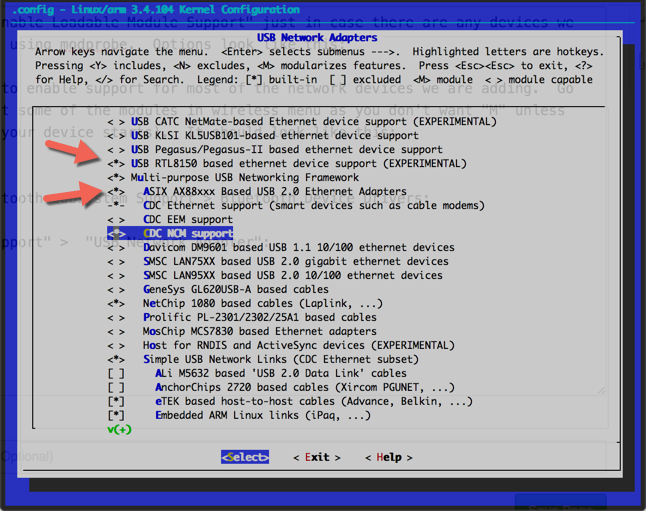Click the Select button at bottom
646x511 pixels.
pos(245,457)
